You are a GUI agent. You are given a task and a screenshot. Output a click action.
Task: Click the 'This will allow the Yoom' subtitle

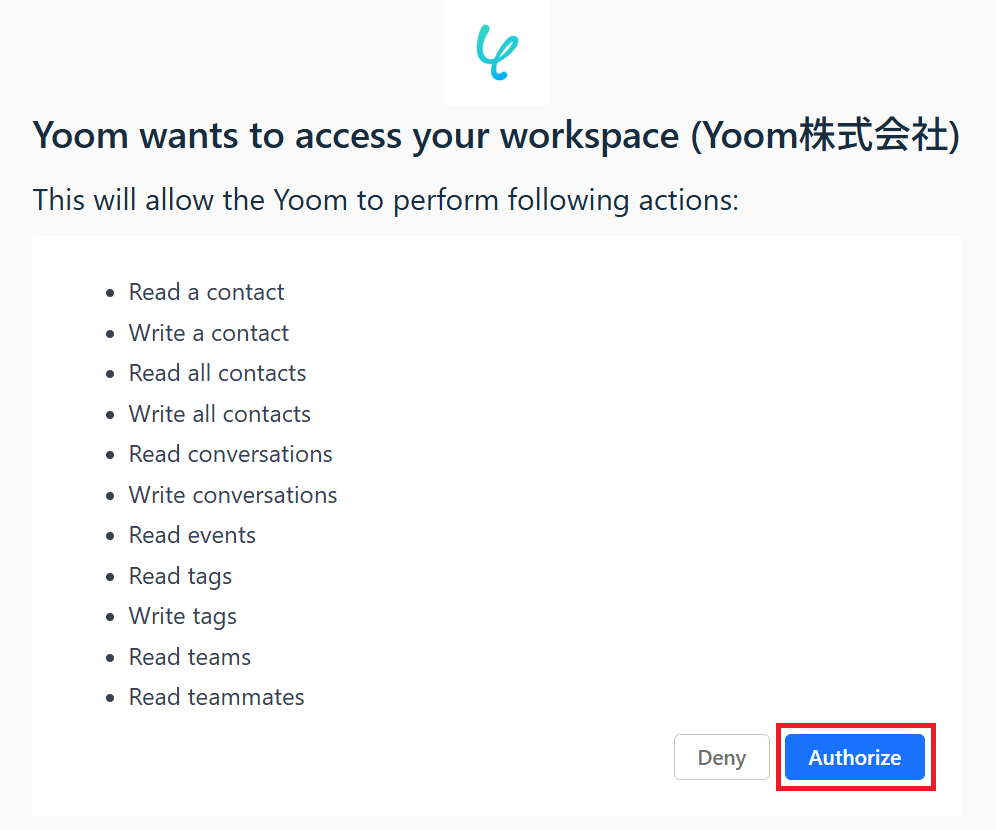pos(385,200)
